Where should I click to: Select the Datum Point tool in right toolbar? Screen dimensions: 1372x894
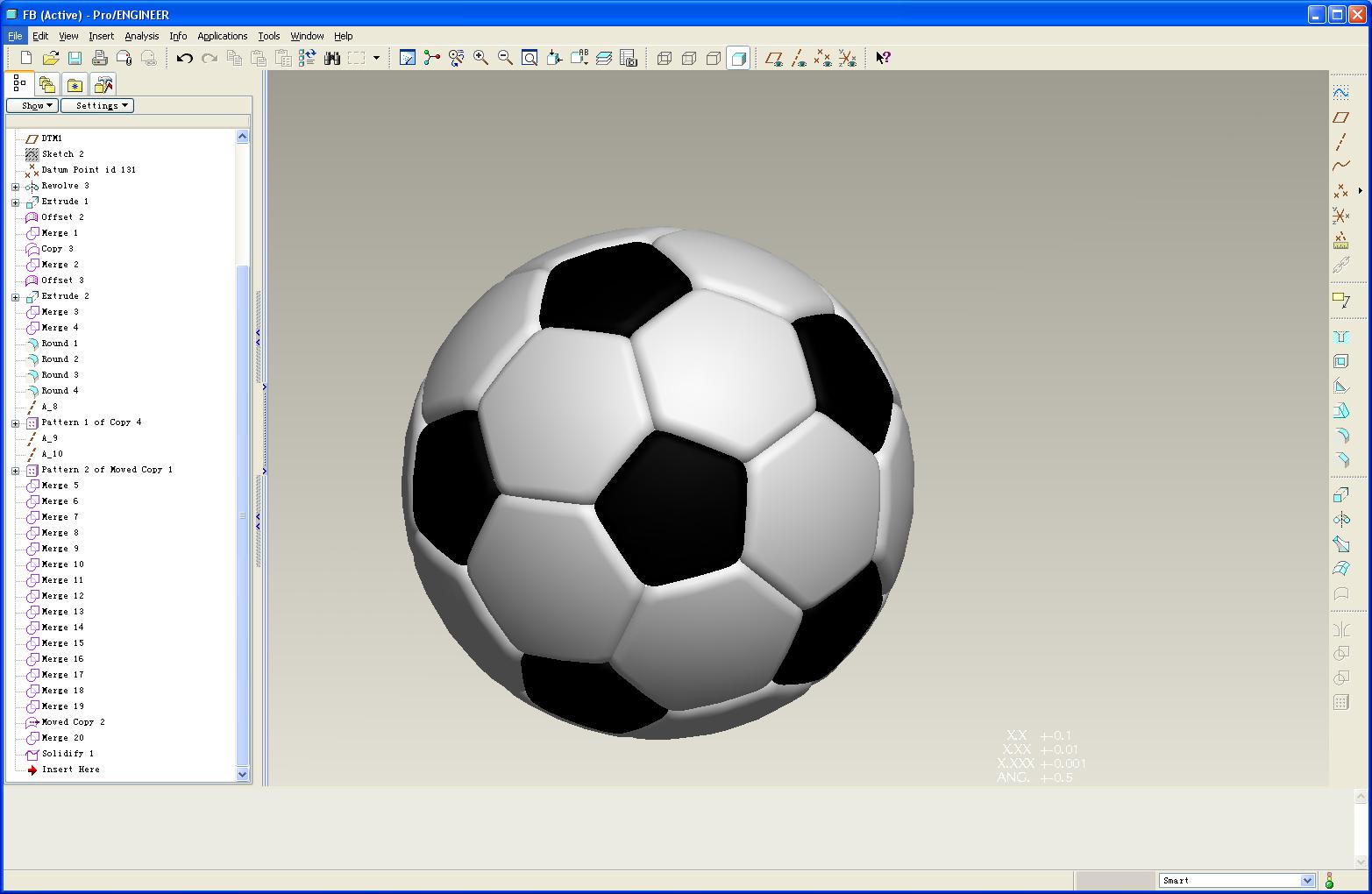coord(1340,190)
